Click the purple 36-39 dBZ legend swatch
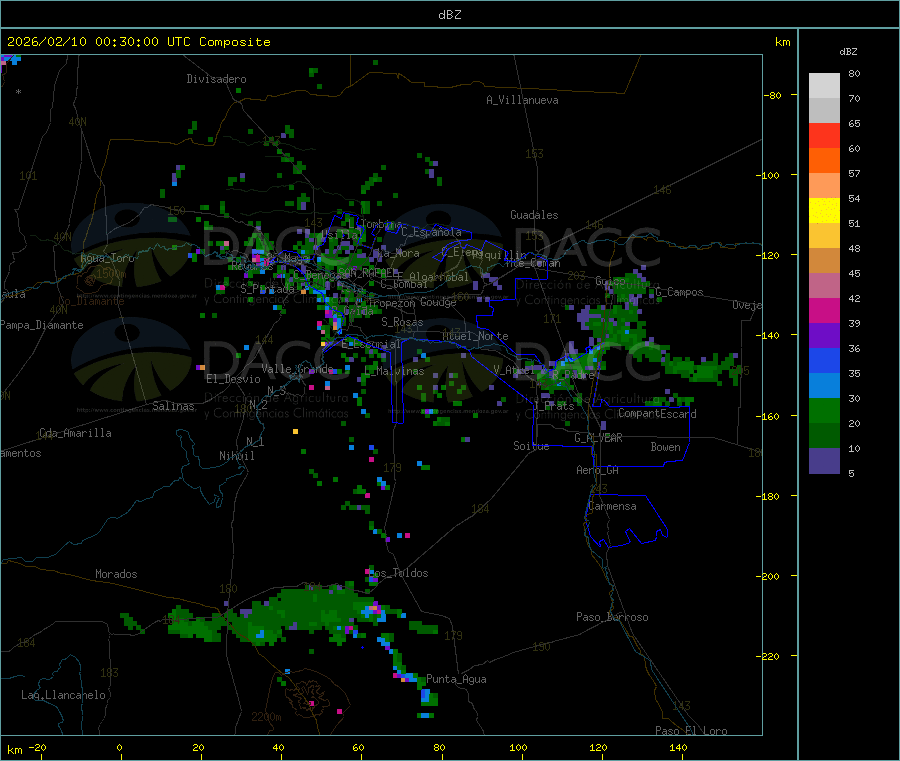 point(824,336)
